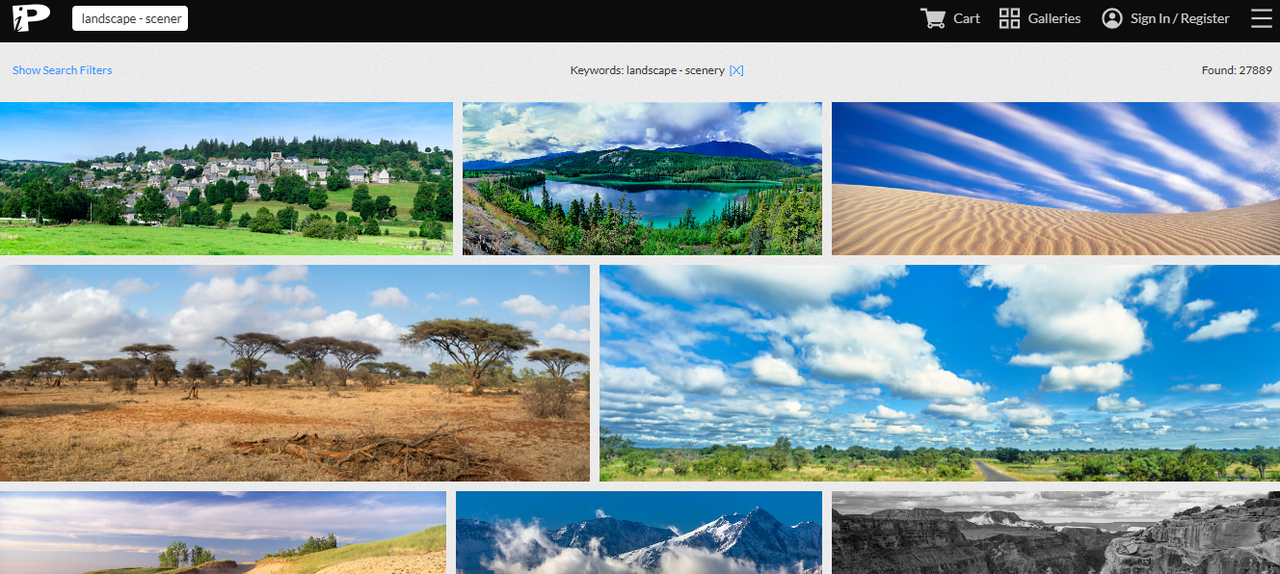Open the Cart link
This screenshot has height=574, width=1280.
(966, 18)
